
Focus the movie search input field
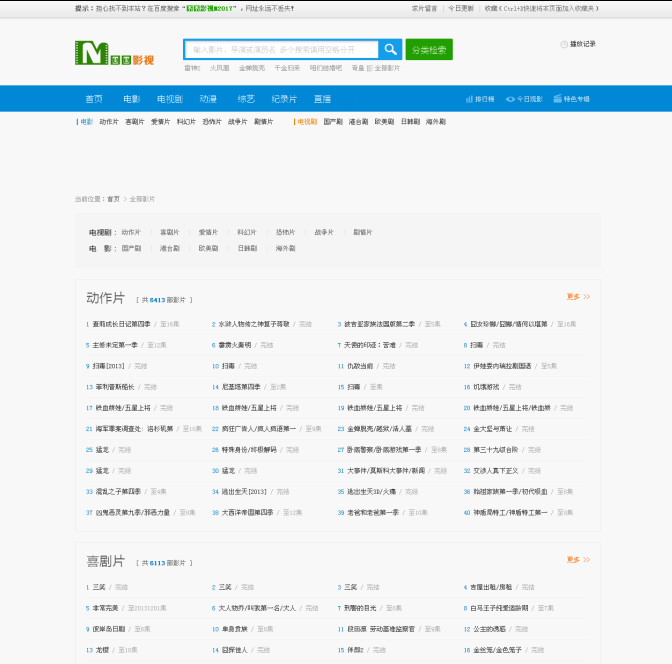pyautogui.click(x=282, y=50)
